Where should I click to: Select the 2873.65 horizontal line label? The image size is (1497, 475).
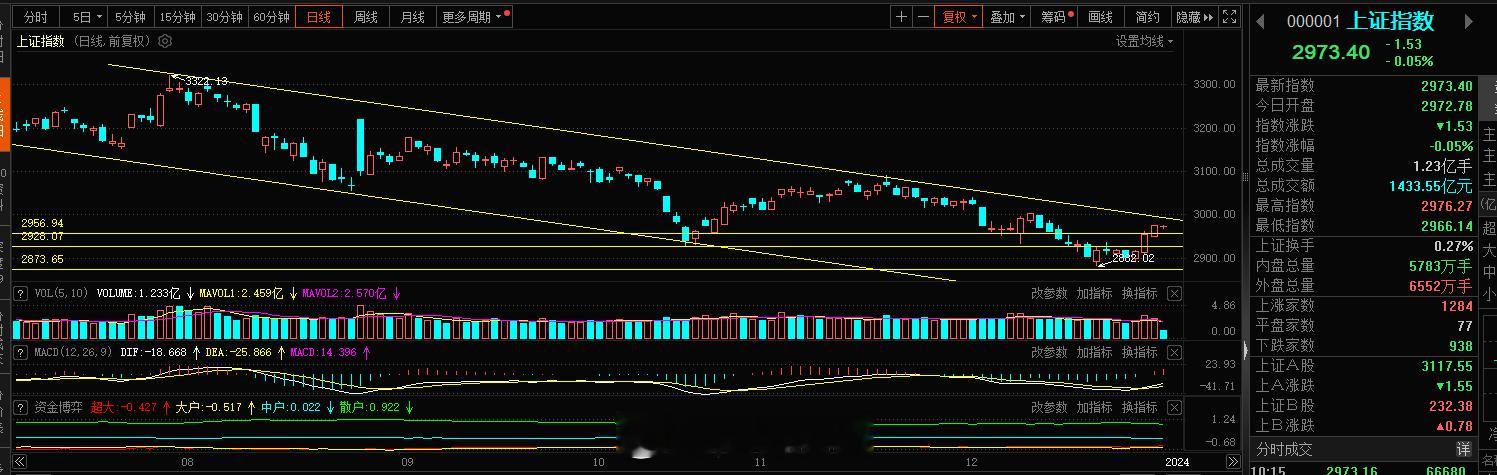(x=42, y=259)
